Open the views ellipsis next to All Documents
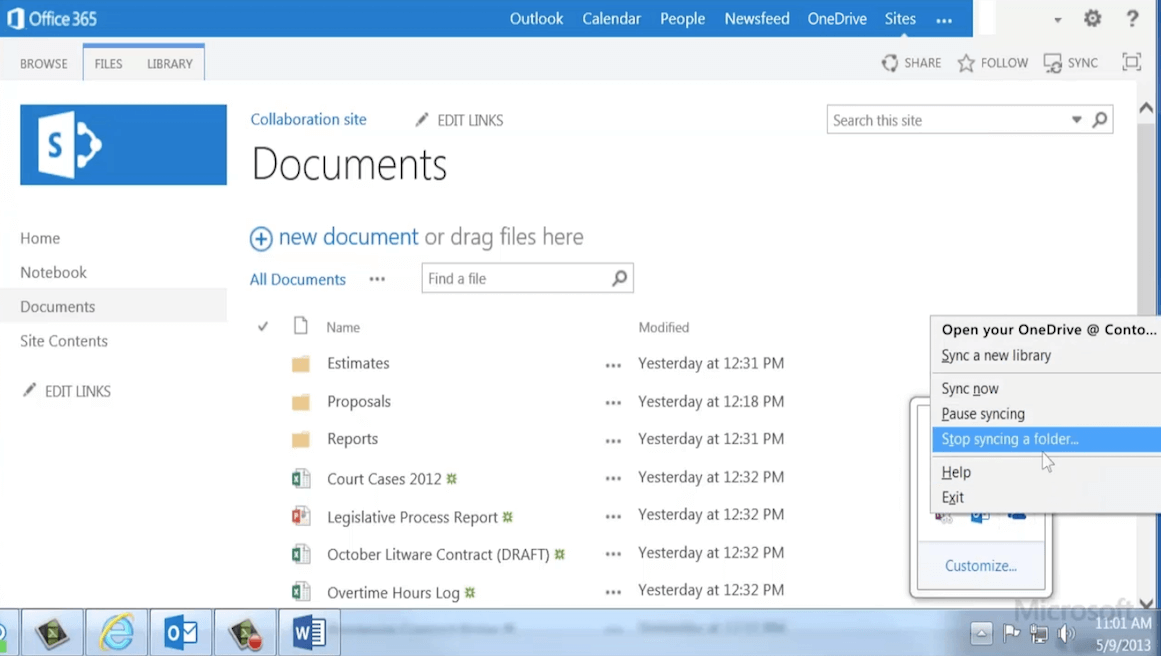The width and height of the screenshot is (1161, 656). click(x=377, y=279)
